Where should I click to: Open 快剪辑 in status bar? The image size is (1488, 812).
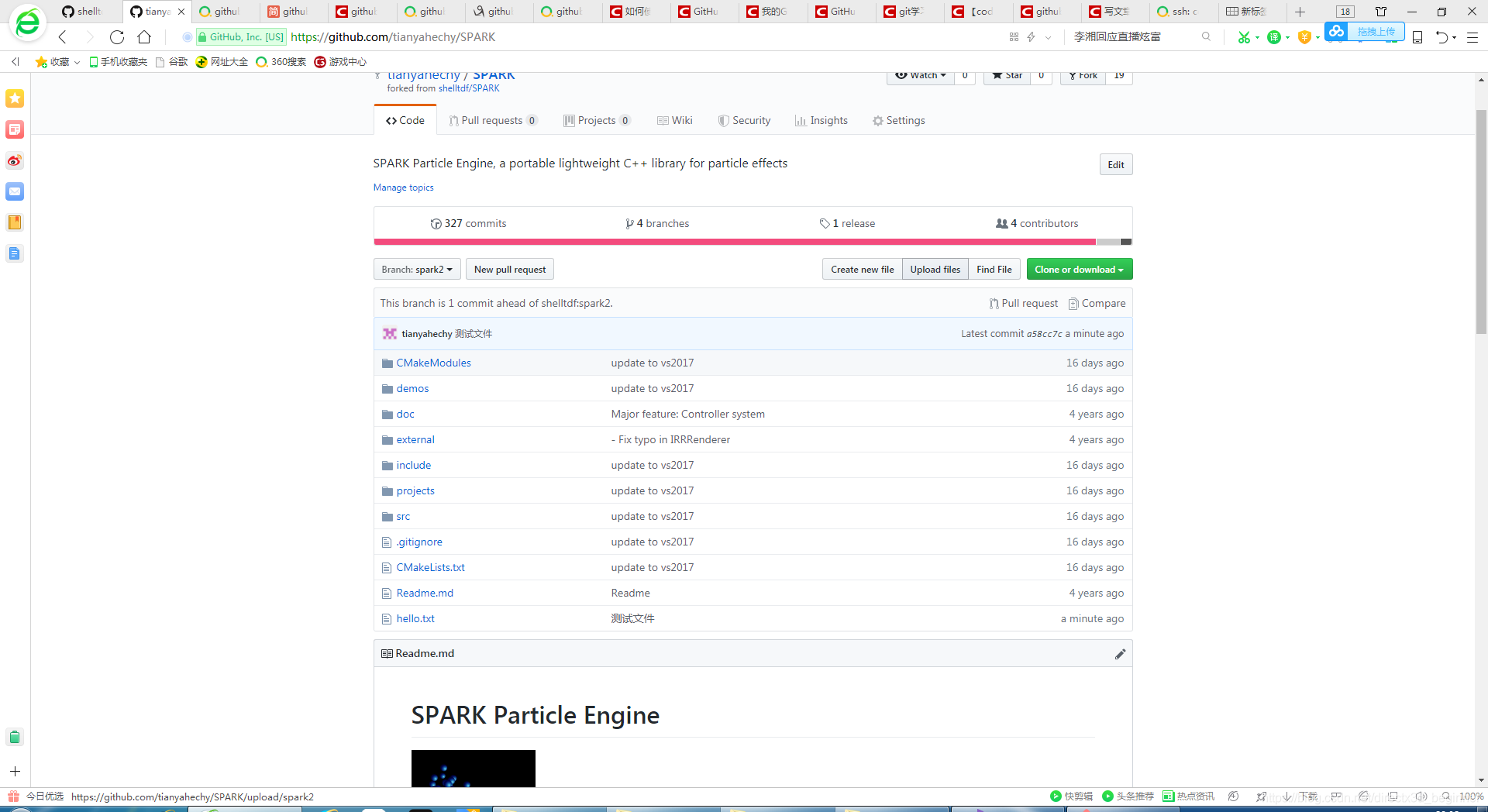pyautogui.click(x=1071, y=796)
